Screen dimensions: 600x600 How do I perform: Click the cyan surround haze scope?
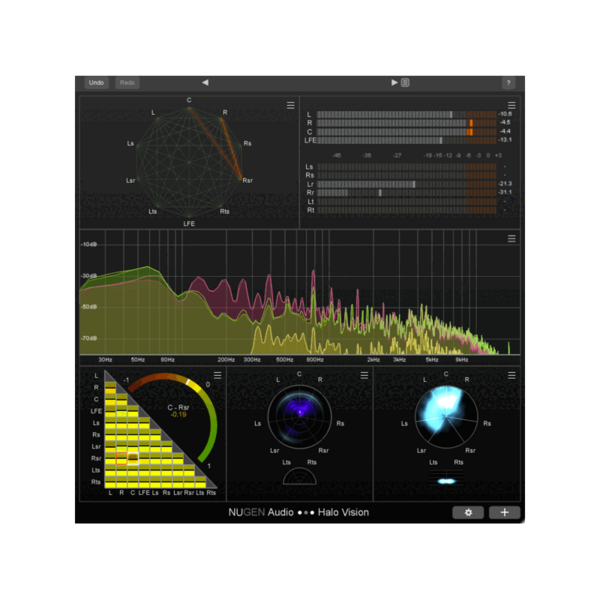point(446,417)
